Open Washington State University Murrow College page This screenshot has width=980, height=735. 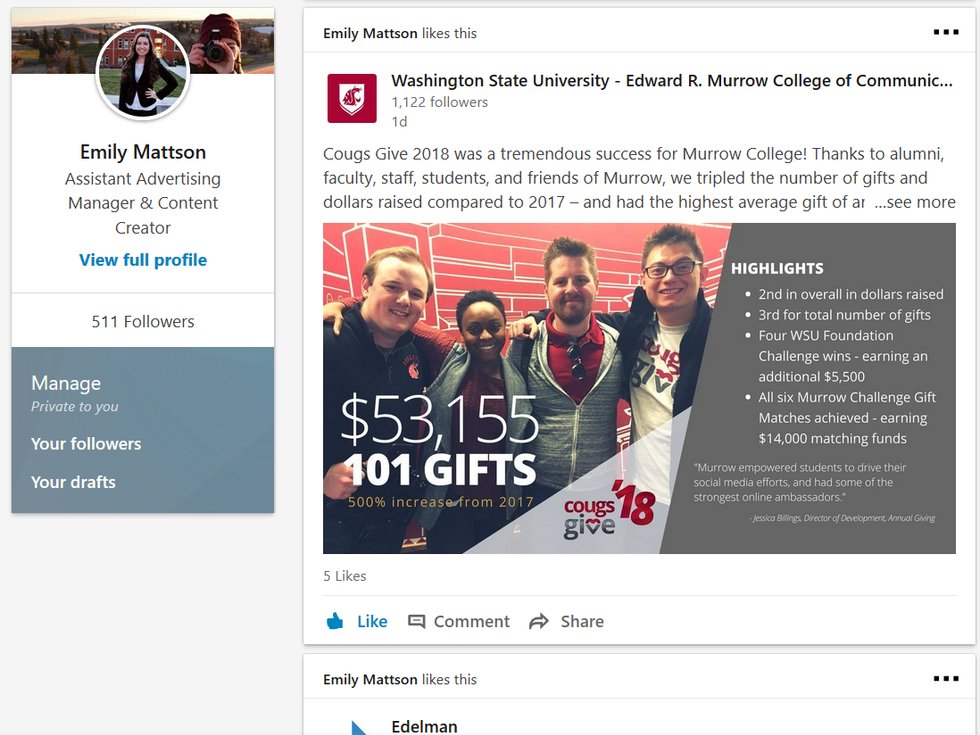pyautogui.click(x=671, y=81)
